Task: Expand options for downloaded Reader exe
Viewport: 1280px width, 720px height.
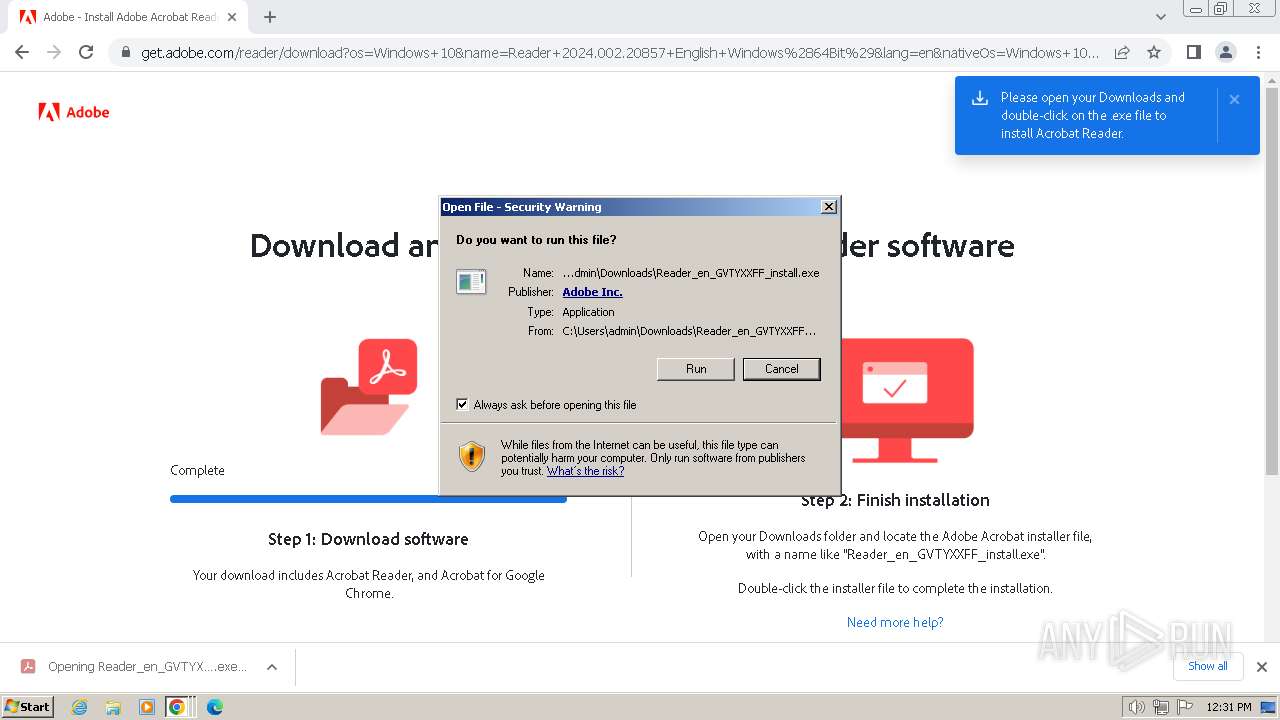Action: point(271,667)
